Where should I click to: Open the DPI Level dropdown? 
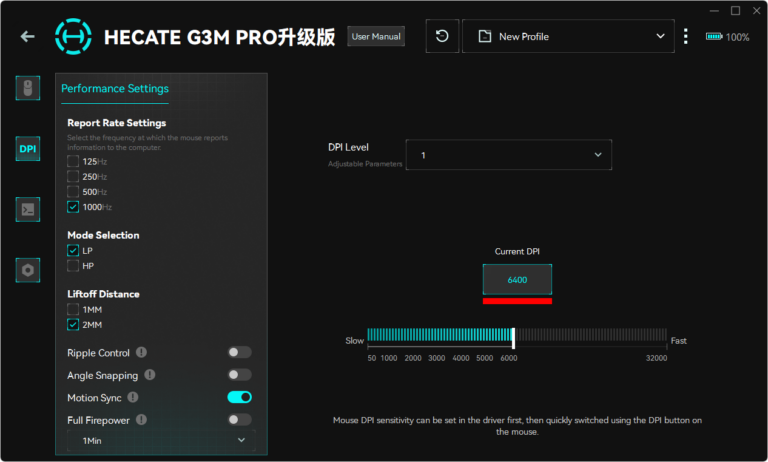[508, 155]
